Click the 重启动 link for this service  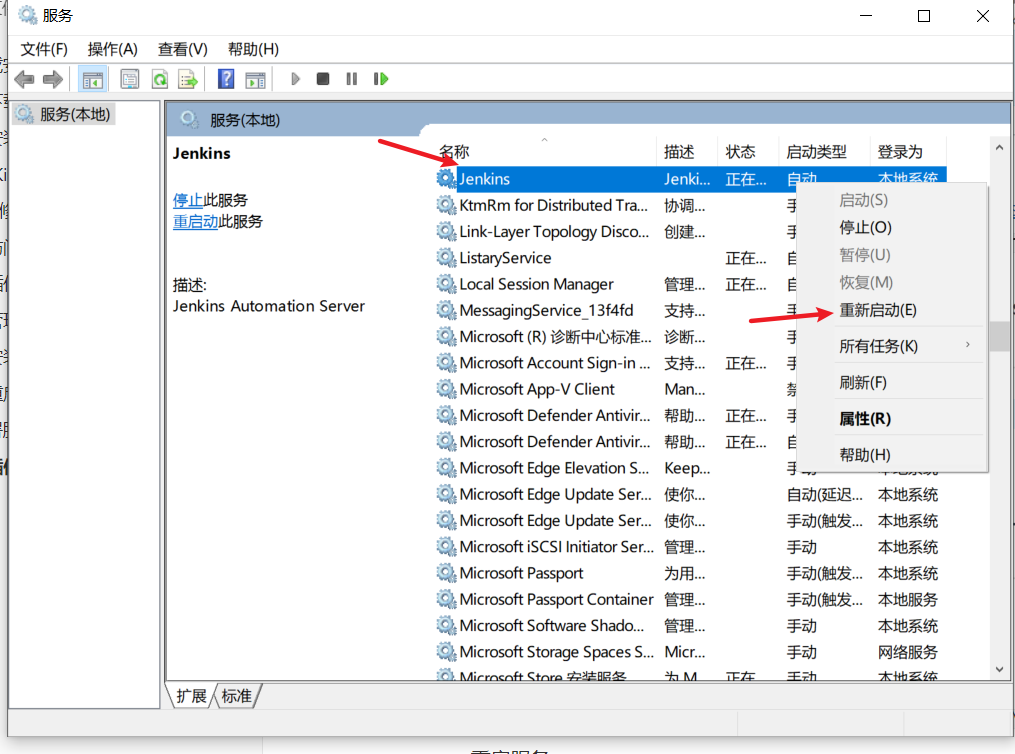coord(195,221)
